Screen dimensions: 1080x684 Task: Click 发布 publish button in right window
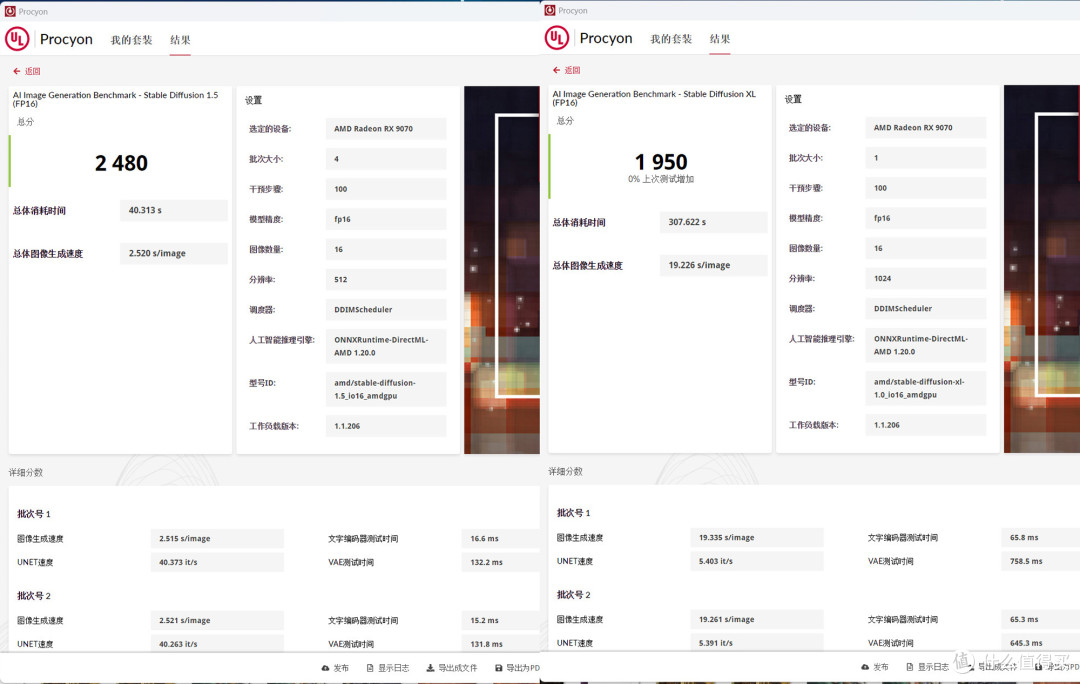(875, 667)
